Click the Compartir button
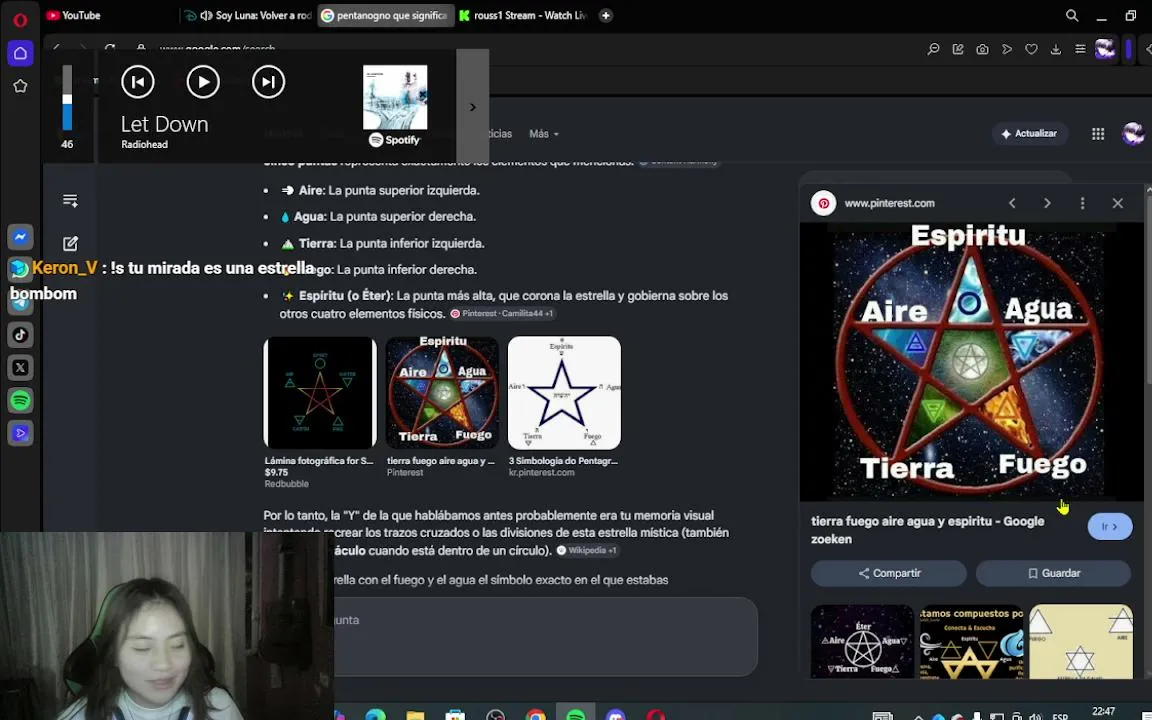1152x720 pixels. click(888, 573)
